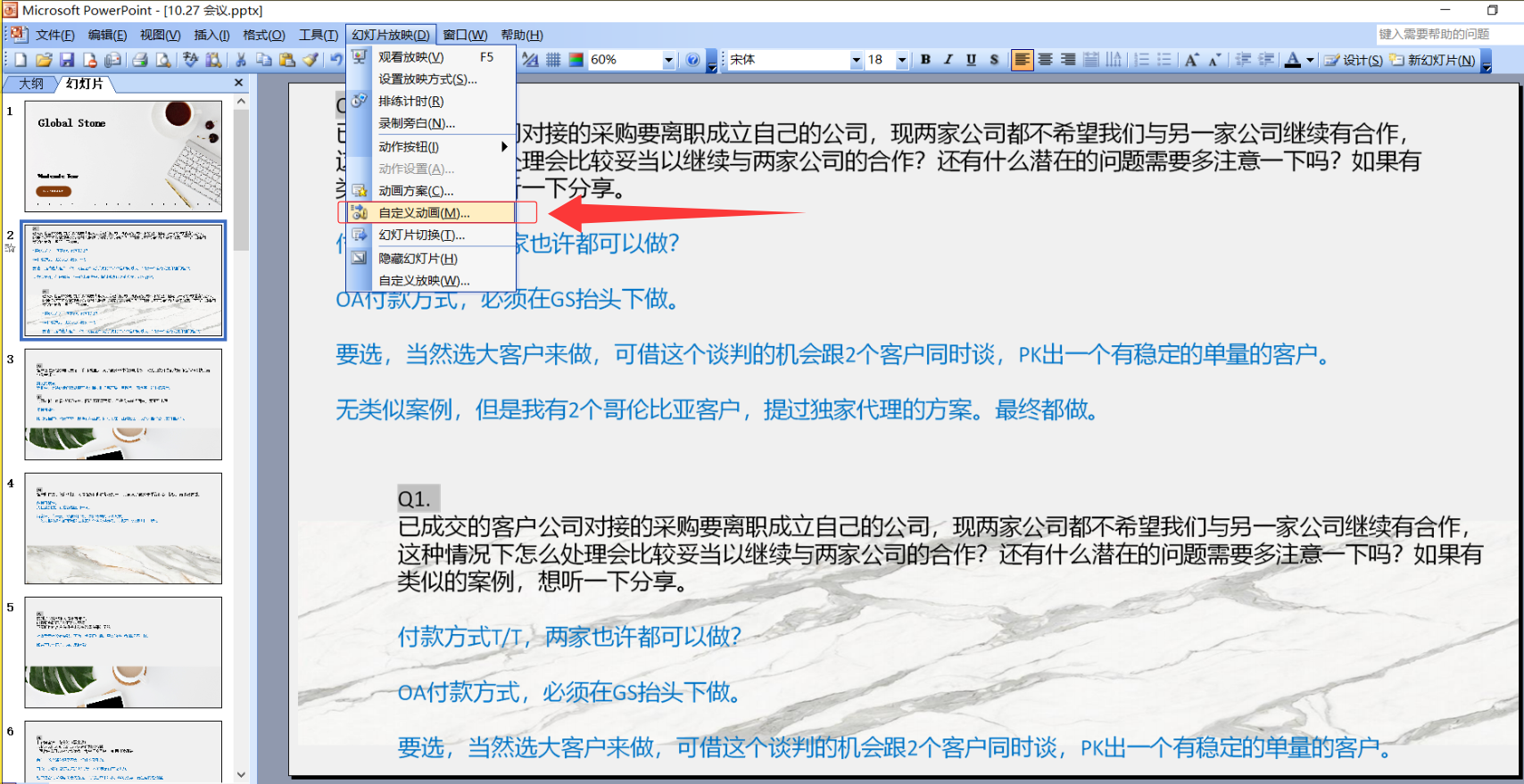Click the help search input field

point(1448,34)
